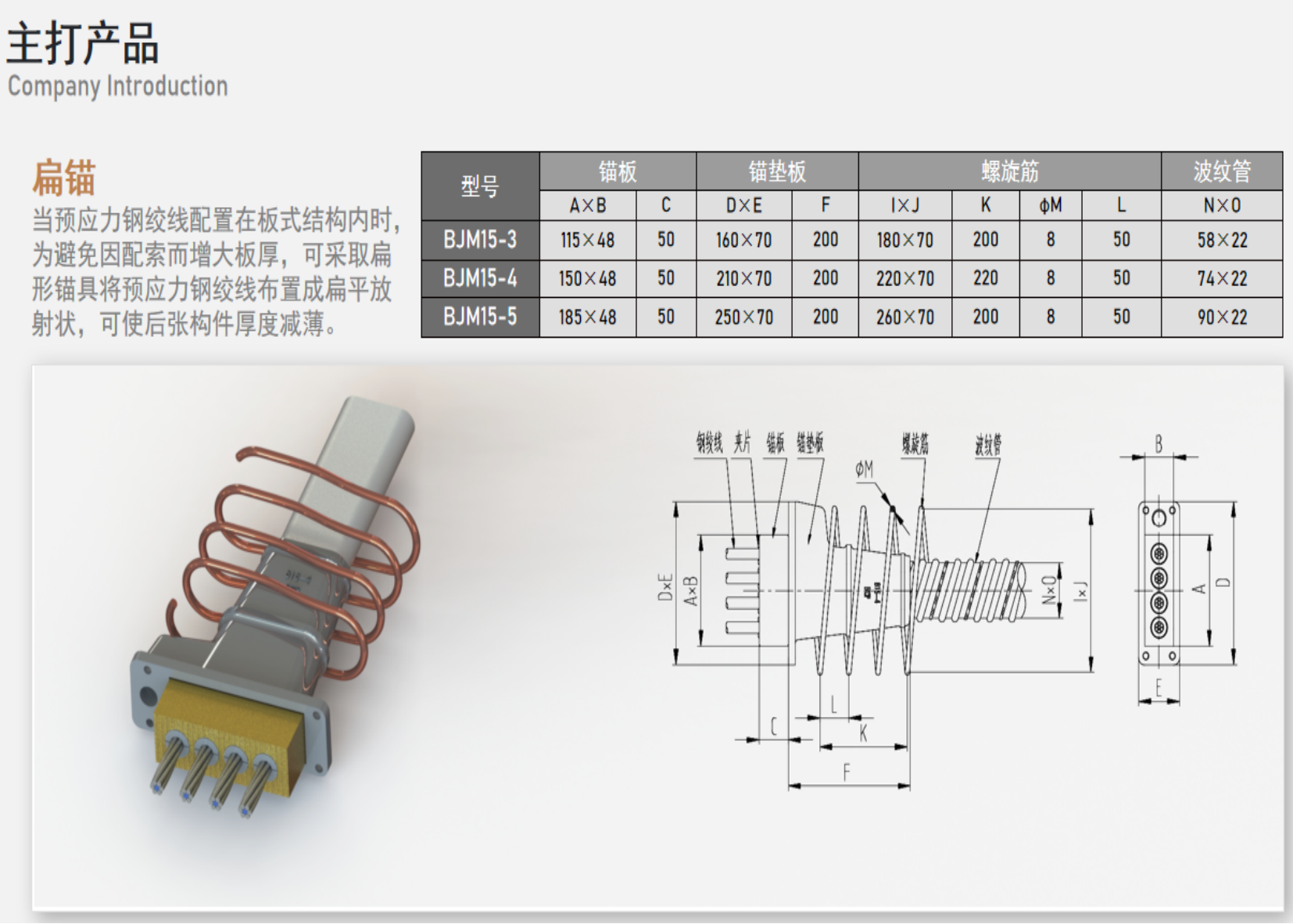1293x924 pixels.
Task: Select the 波纹管 callout label in drawing
Action: tap(988, 446)
